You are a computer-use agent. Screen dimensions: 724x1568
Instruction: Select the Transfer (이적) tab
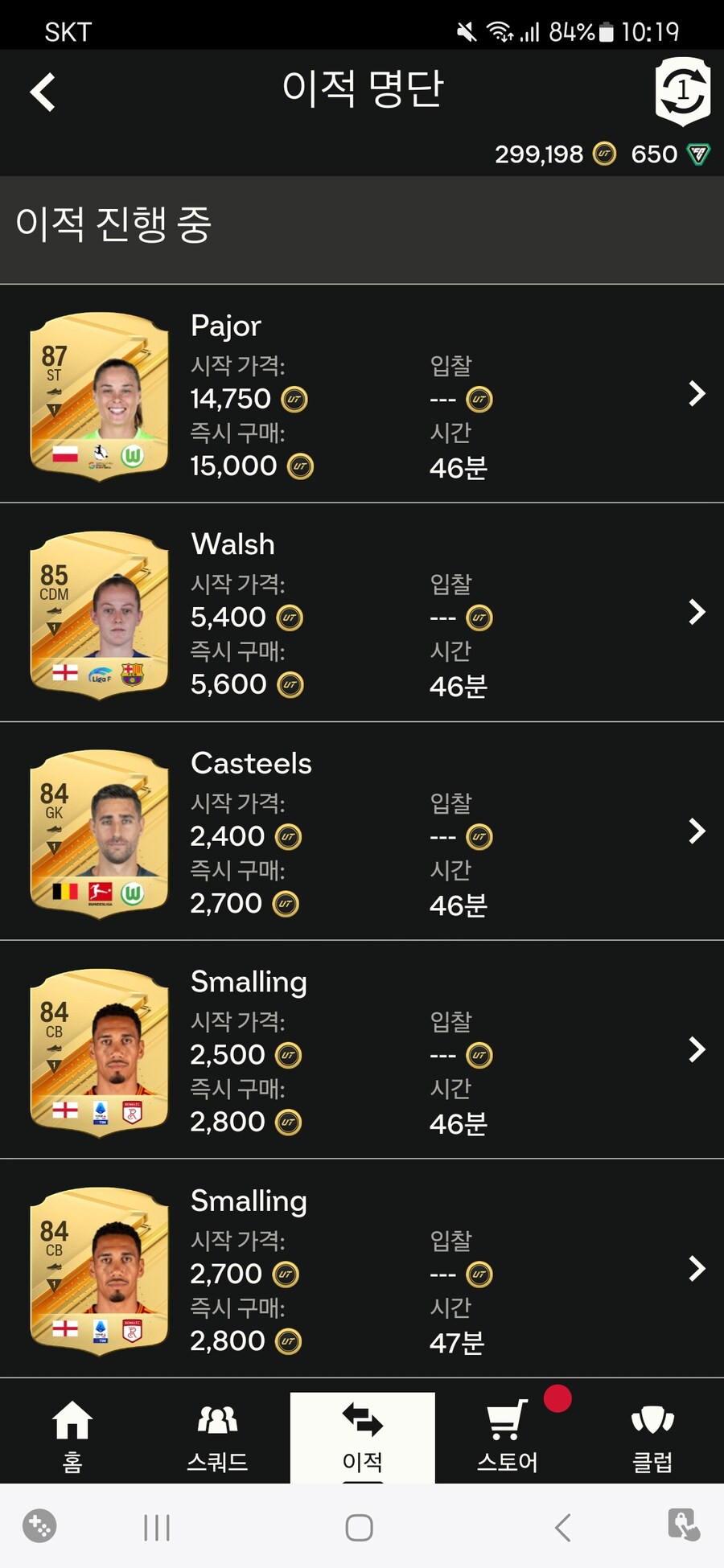(362, 1437)
